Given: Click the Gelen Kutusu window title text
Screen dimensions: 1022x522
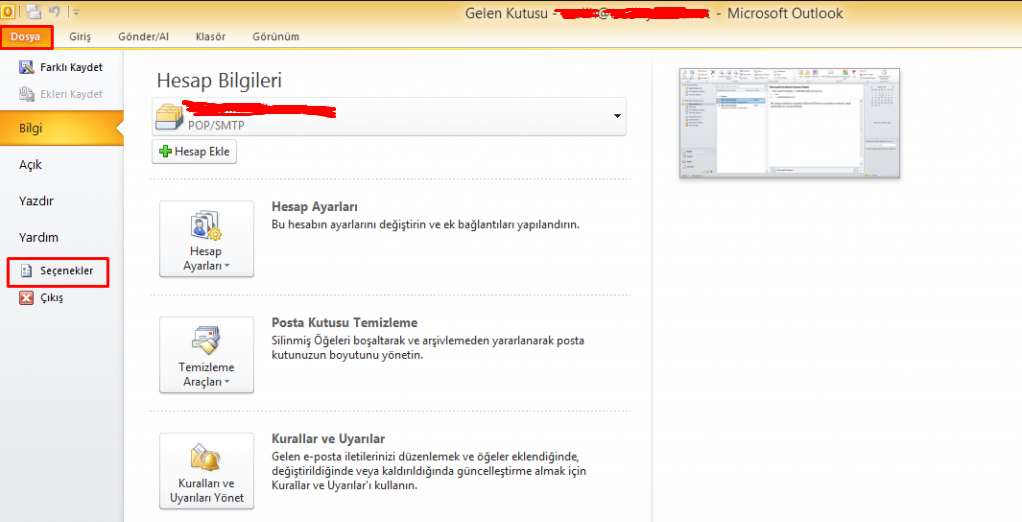Looking at the screenshot, I should [506, 13].
